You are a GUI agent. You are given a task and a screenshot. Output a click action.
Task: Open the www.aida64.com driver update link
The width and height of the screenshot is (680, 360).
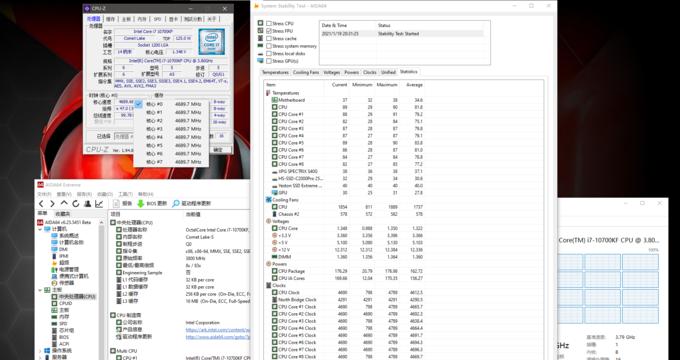point(218,337)
